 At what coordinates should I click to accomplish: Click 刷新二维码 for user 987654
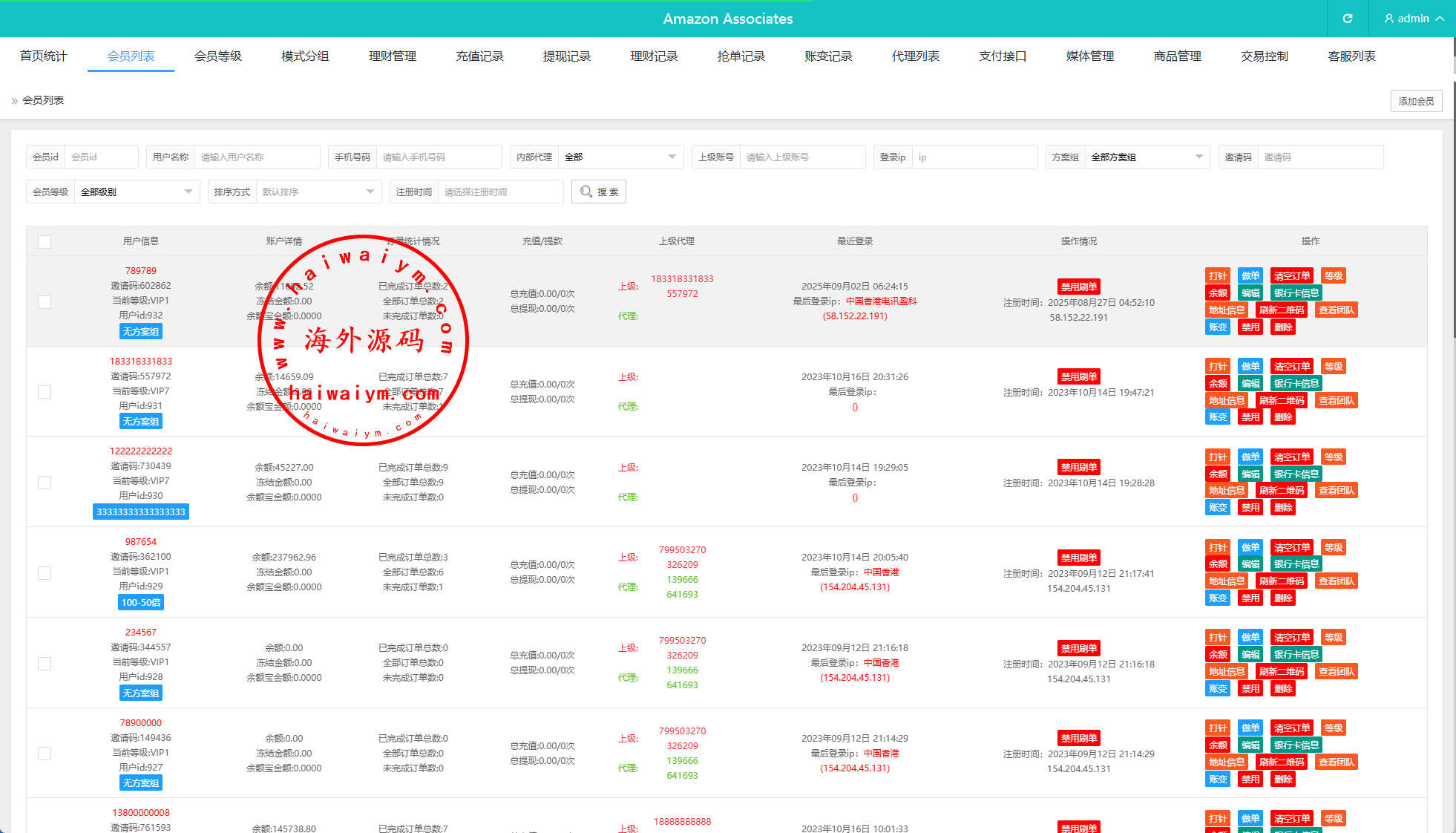point(1282,581)
